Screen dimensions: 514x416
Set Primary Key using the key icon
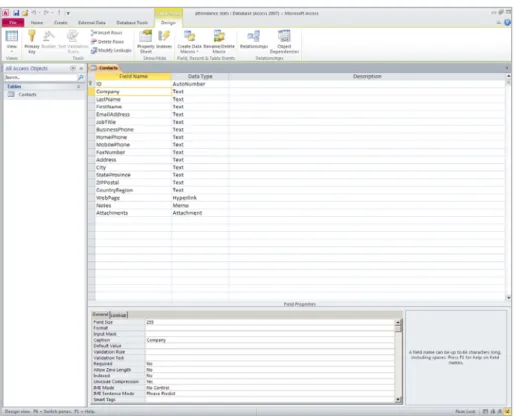pos(32,36)
